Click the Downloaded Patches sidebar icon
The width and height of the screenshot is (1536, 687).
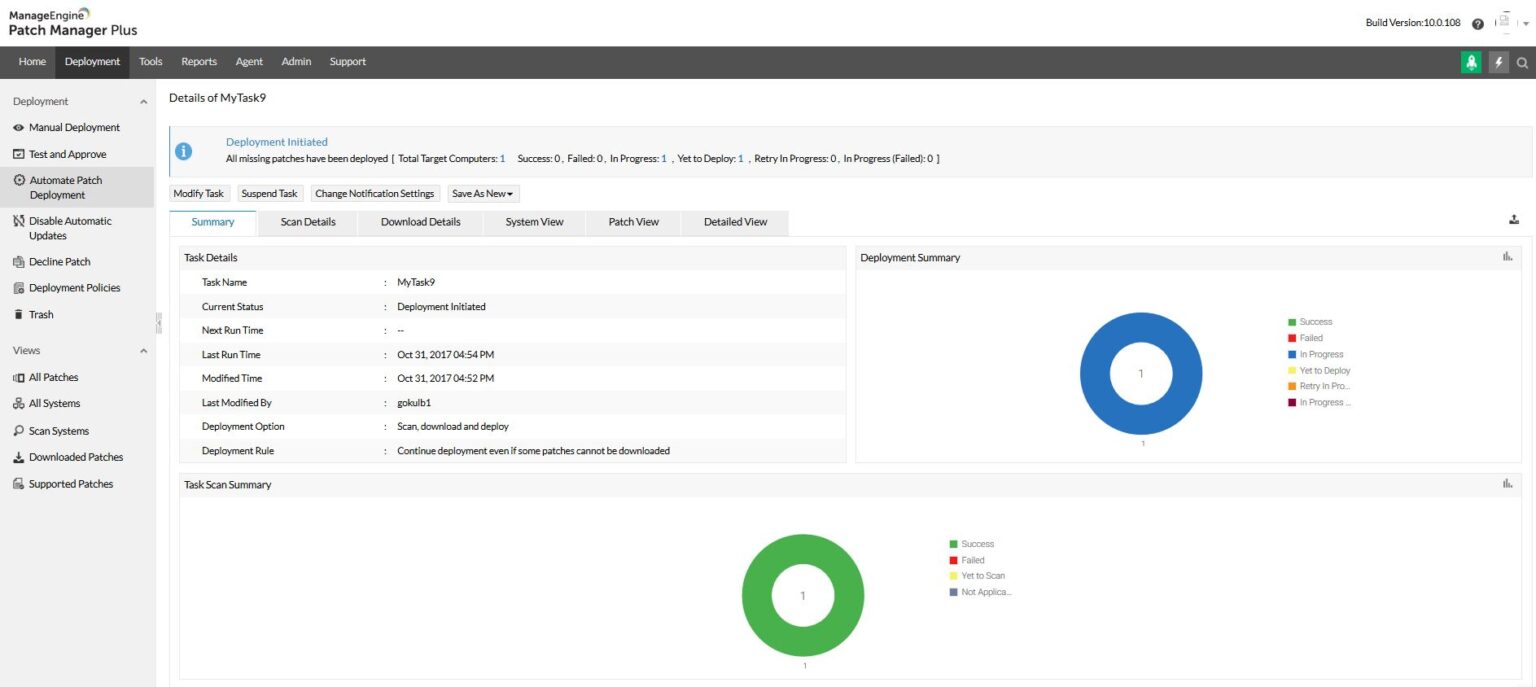click(21, 456)
